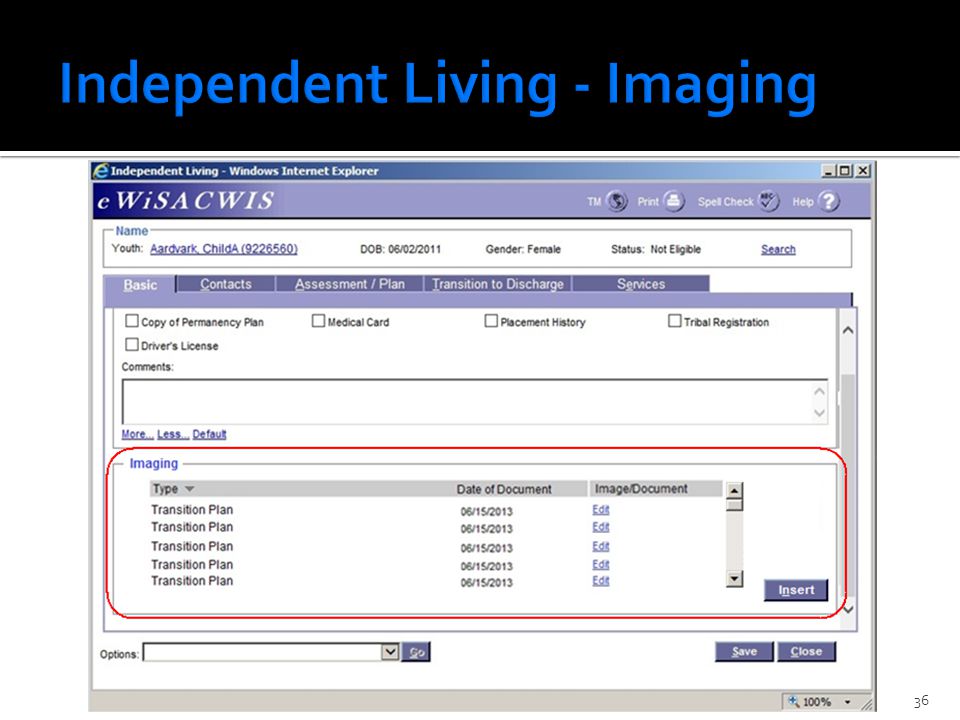Image resolution: width=960 pixels, height=720 pixels.
Task: Check the Placement History box
Action: [x=491, y=321]
